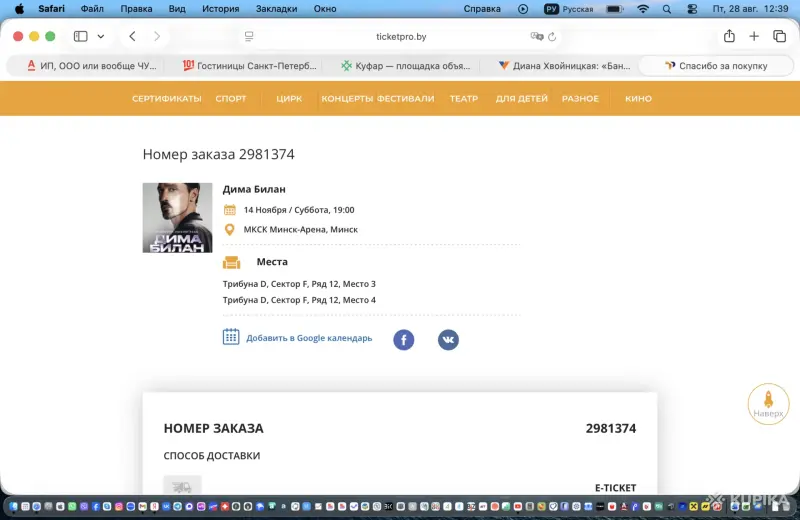The height and width of the screenshot is (520, 800).
Task: Open the Закладки menu
Action: (276, 9)
